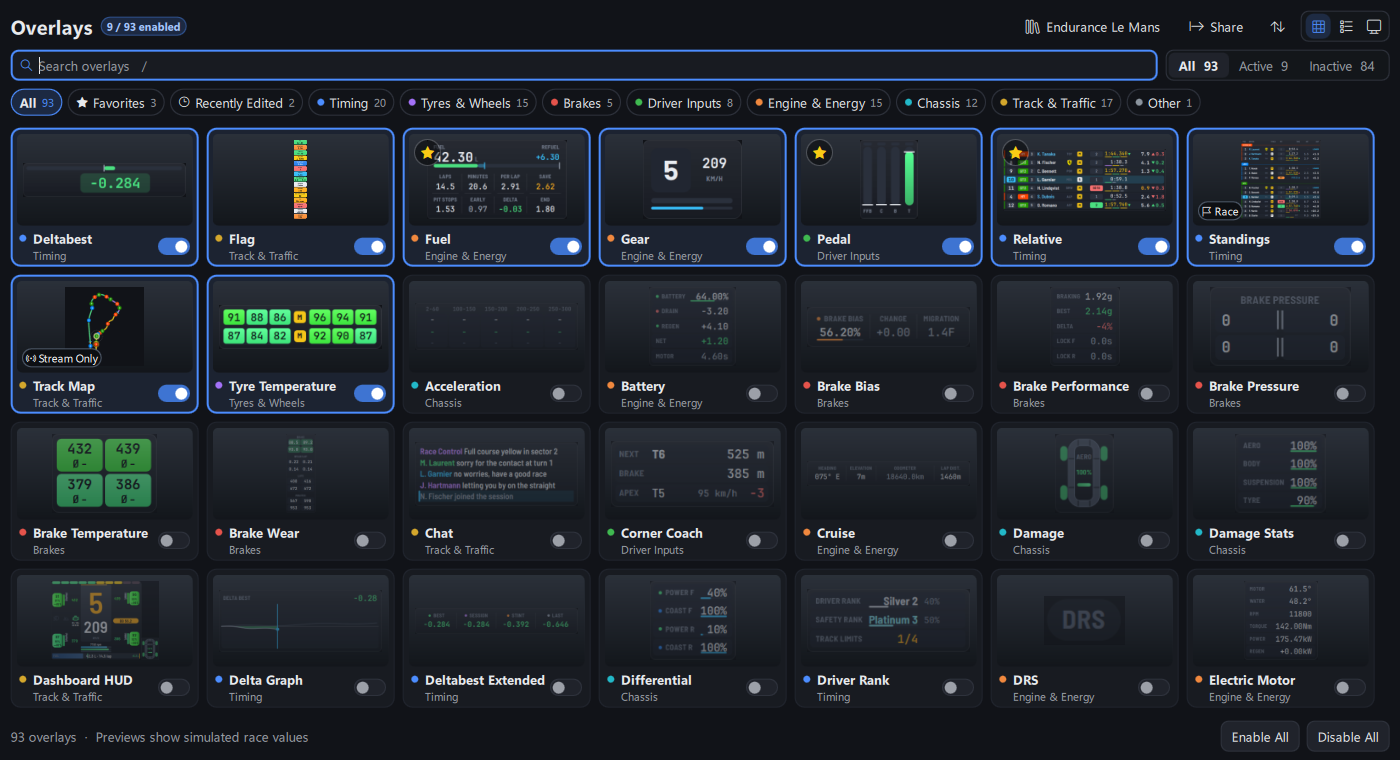This screenshot has width=1400, height=760.
Task: Filter by Tyres & Wheels category
Action: 469,103
